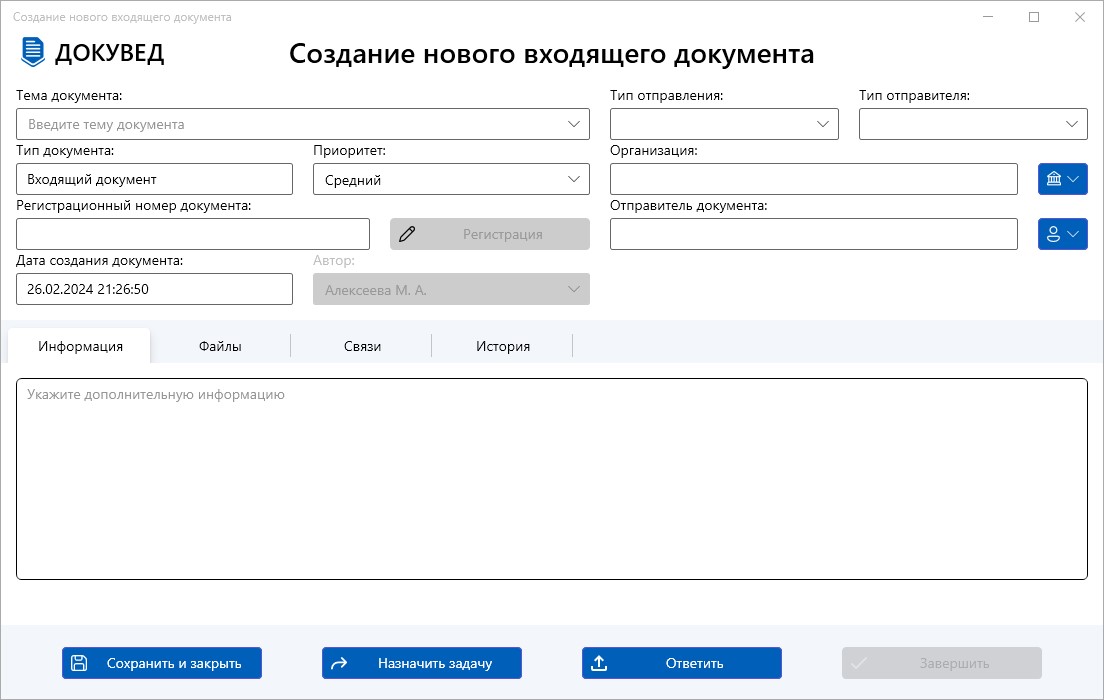Open the Связи tab
The image size is (1104, 700).
pyautogui.click(x=360, y=345)
